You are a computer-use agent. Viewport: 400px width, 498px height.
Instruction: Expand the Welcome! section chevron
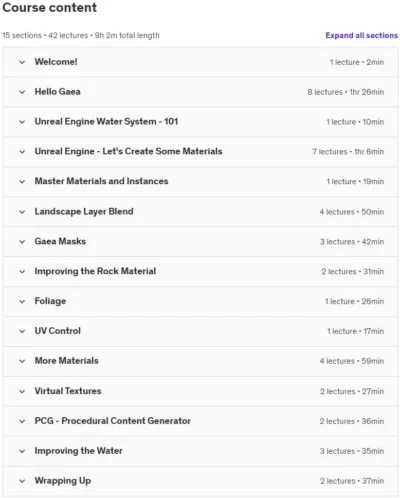[22, 62]
